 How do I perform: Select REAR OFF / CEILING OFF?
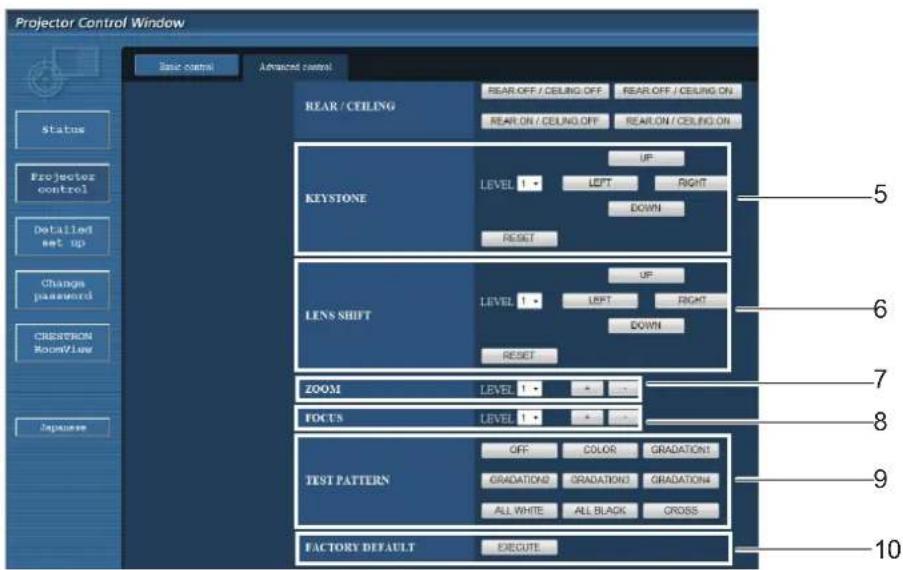click(x=545, y=91)
